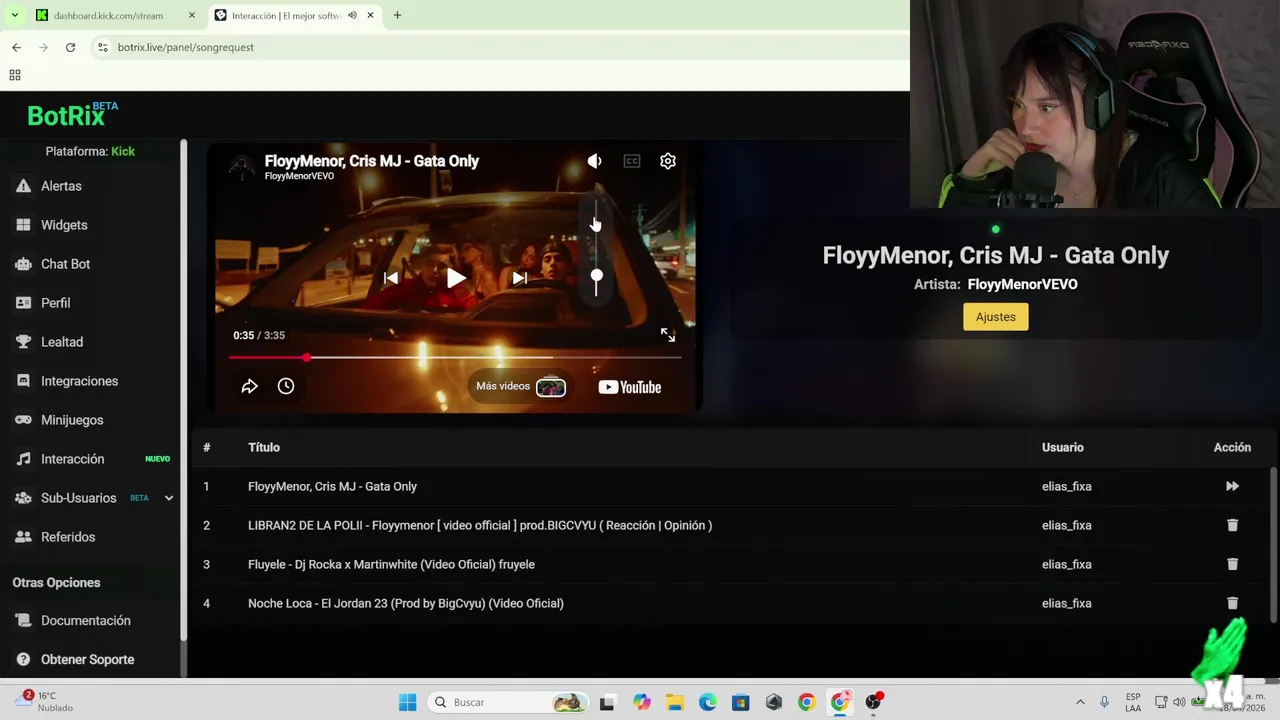Screen dimensions: 1280x720
Task: View site information icon
Action: (102, 47)
